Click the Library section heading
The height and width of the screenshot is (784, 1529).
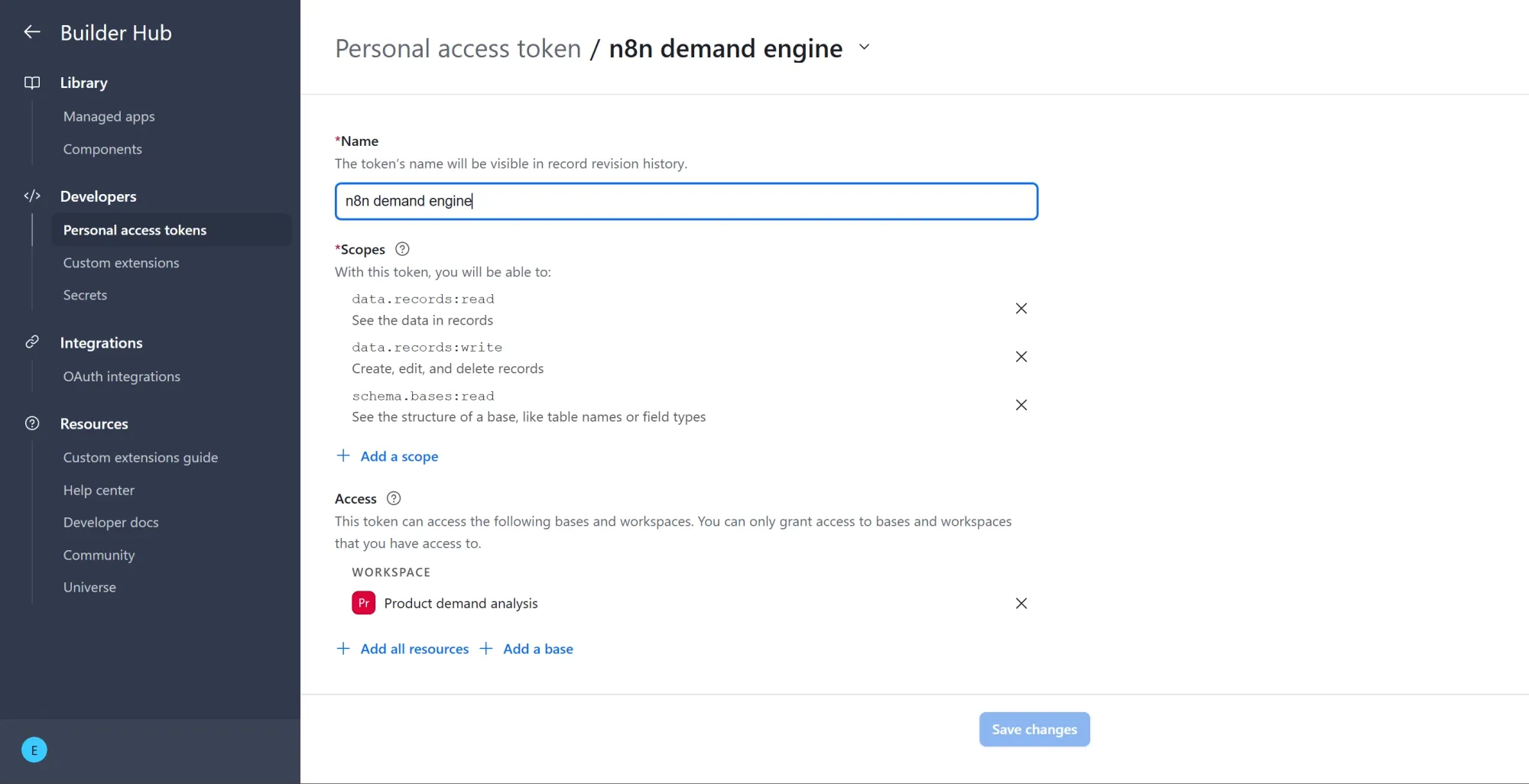tap(84, 83)
